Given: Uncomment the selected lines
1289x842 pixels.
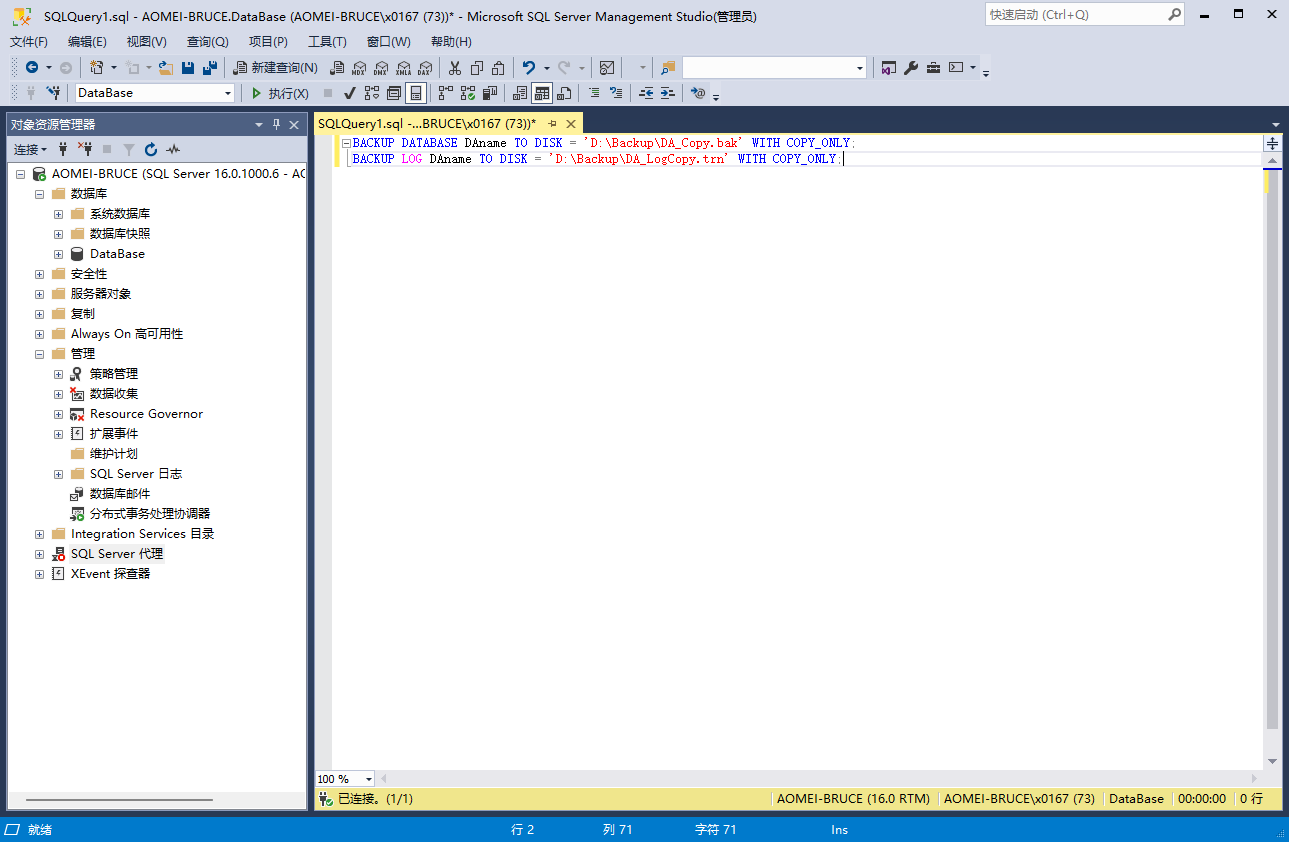Looking at the screenshot, I should pyautogui.click(x=616, y=93).
